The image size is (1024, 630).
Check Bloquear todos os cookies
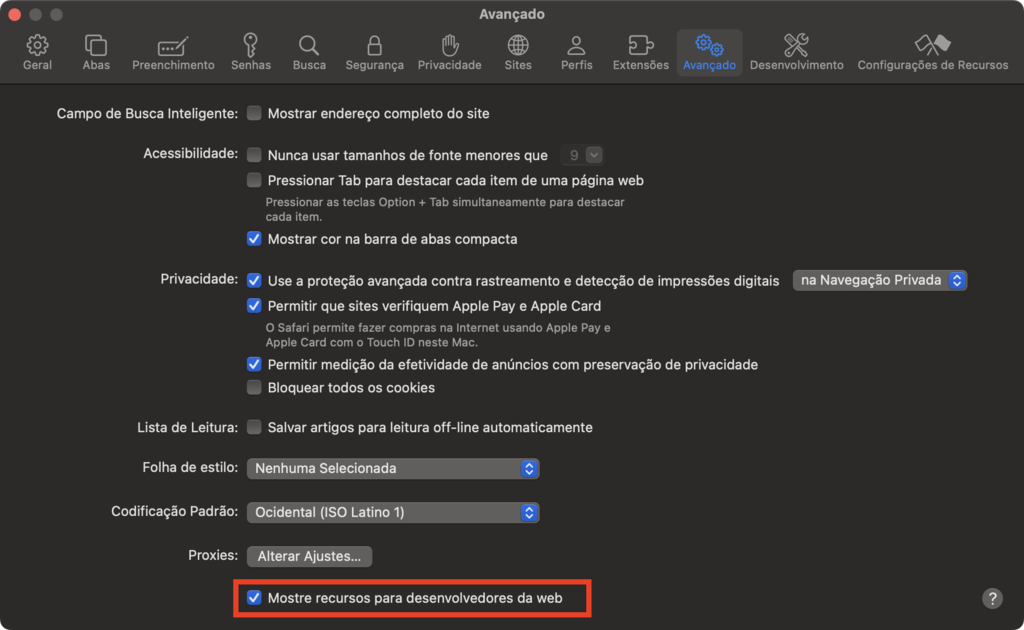pyautogui.click(x=254, y=387)
